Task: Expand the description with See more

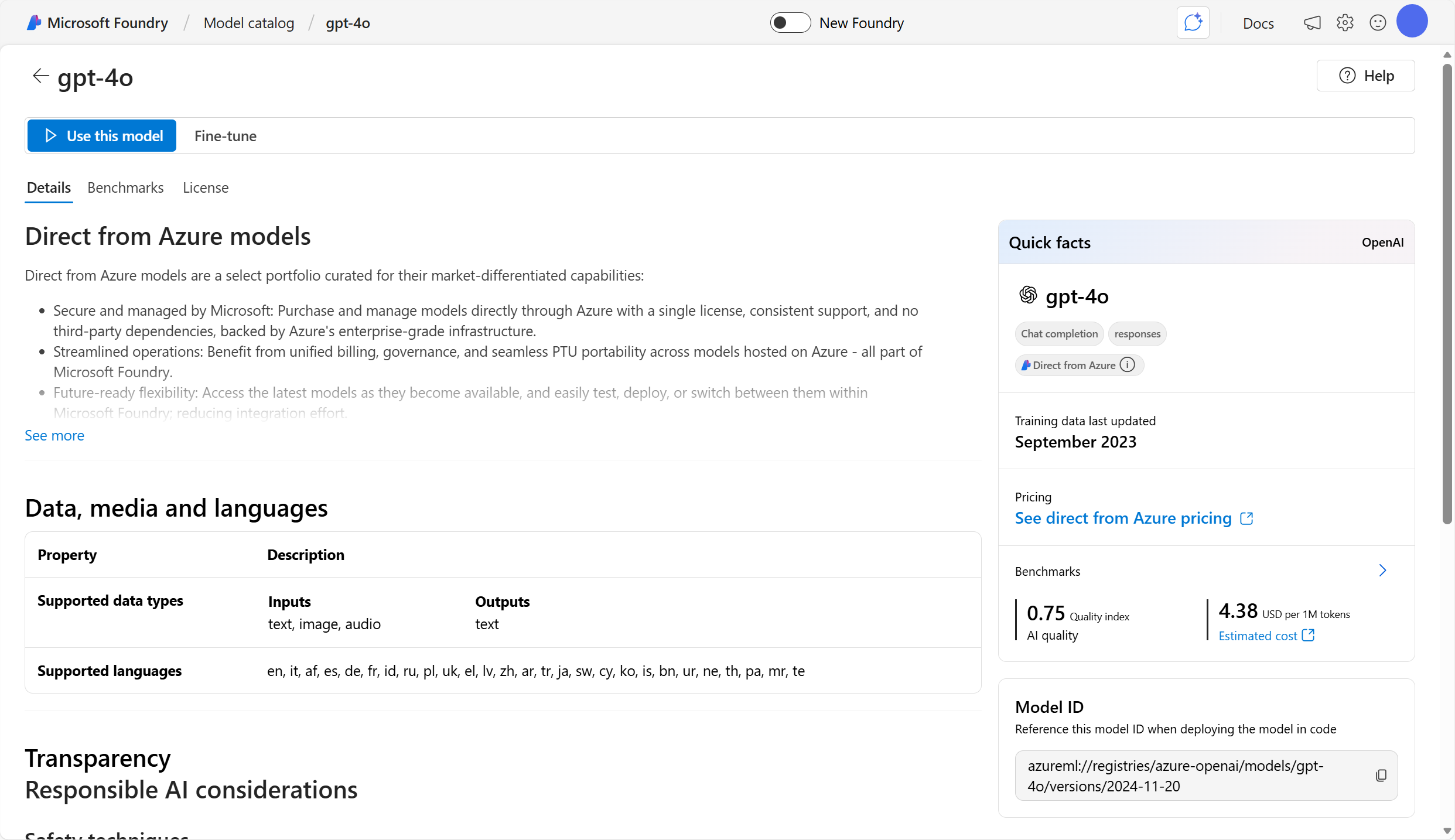Action: (x=54, y=435)
